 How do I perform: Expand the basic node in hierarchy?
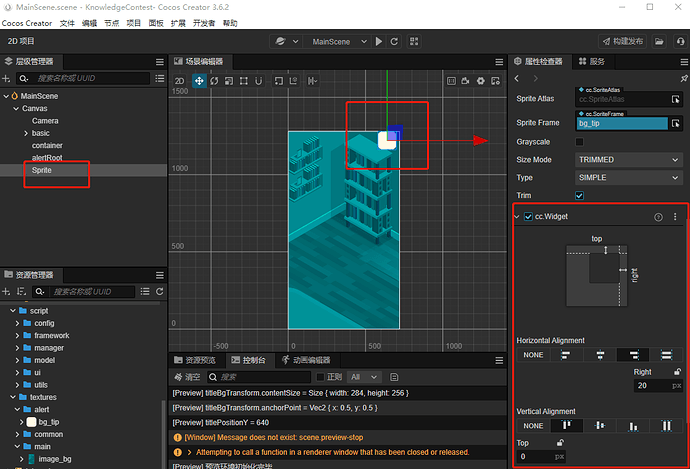[x=26, y=133]
